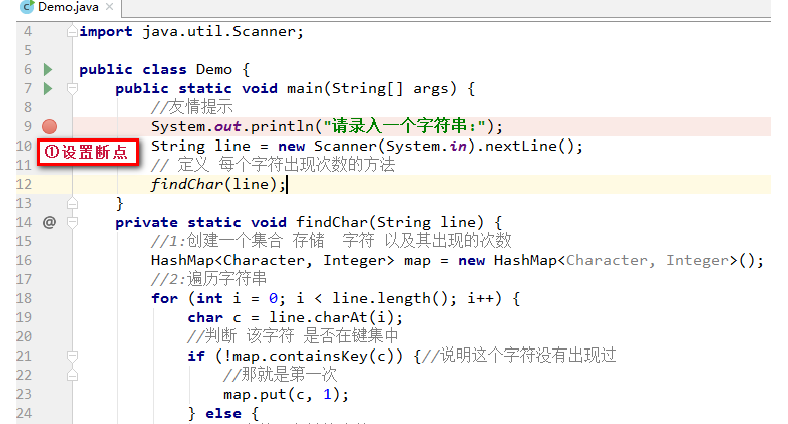Click the comment 说明这个字符没有出现过

pyautogui.click(x=519, y=356)
